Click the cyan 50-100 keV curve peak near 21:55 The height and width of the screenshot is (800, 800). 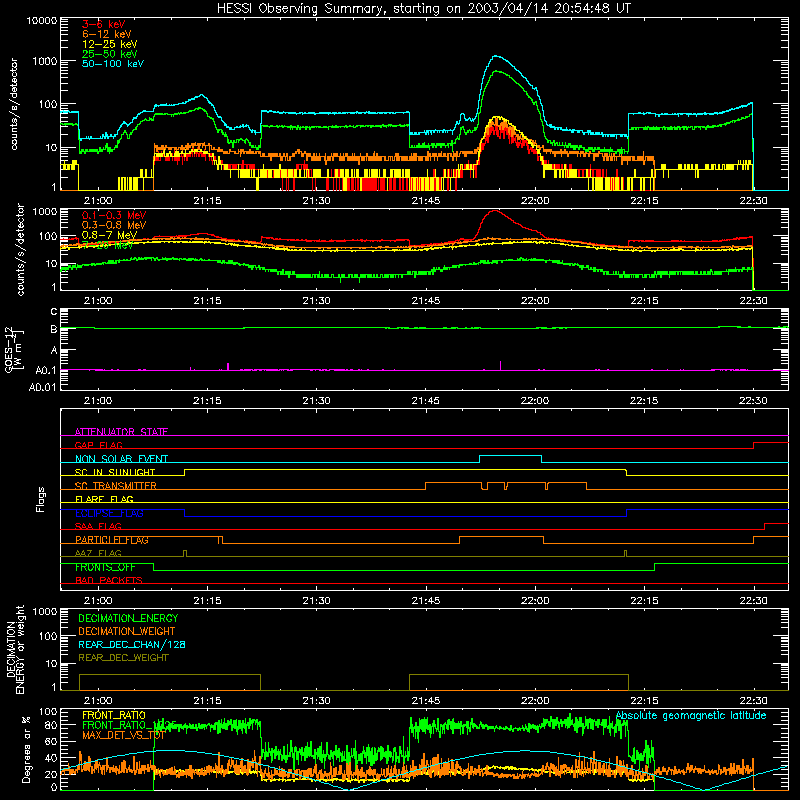coord(495,56)
